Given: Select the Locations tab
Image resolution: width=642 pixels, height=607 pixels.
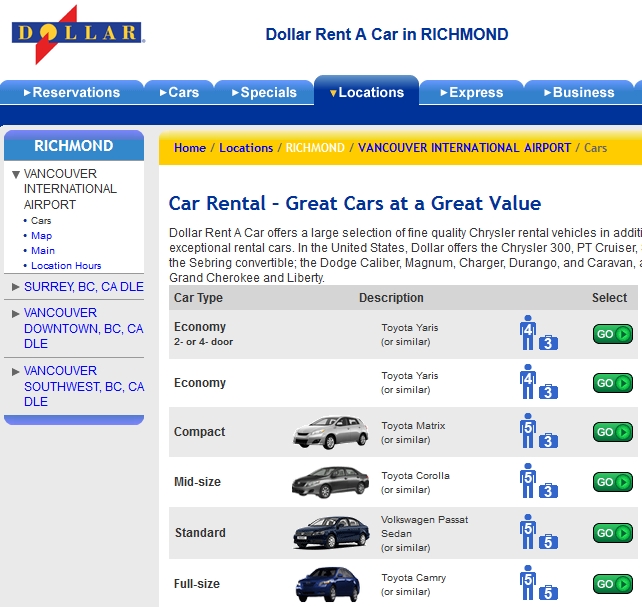Looking at the screenshot, I should click(366, 91).
